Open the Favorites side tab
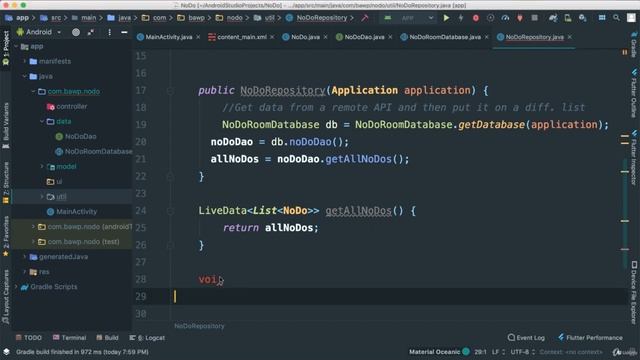This screenshot has height=360, width=640. coord(6,236)
